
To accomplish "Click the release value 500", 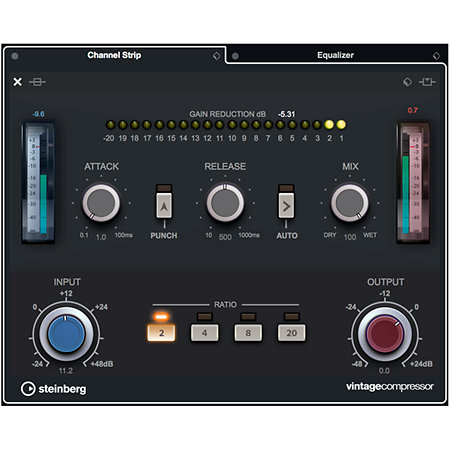I will [225, 237].
